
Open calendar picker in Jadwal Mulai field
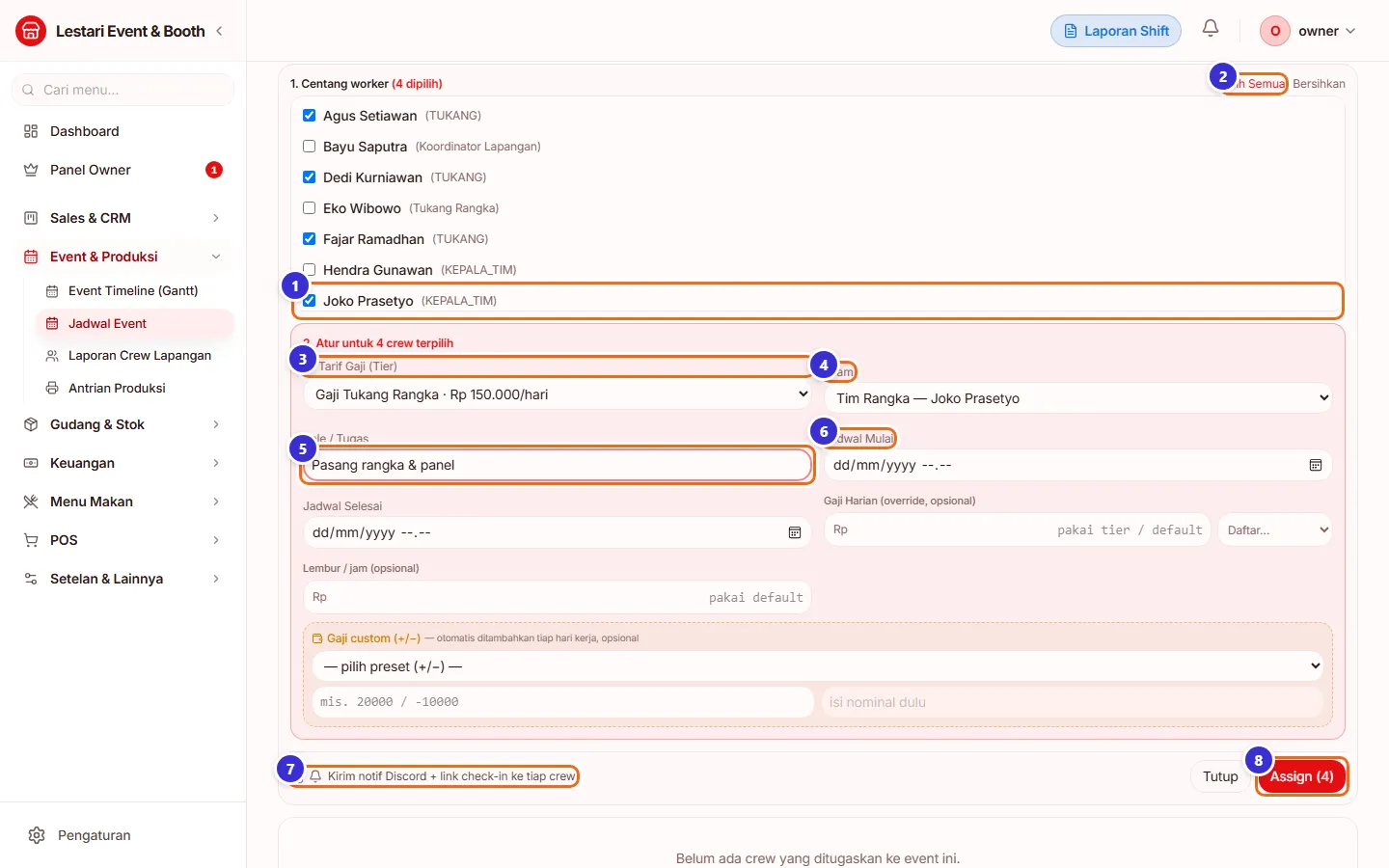coord(1316,465)
